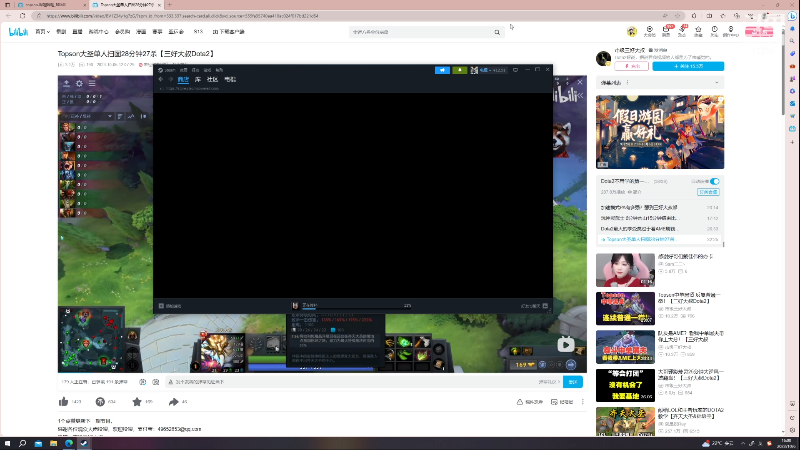800x450 pixels.
Task: Give coins with the coin icon below video
Action: (100, 402)
